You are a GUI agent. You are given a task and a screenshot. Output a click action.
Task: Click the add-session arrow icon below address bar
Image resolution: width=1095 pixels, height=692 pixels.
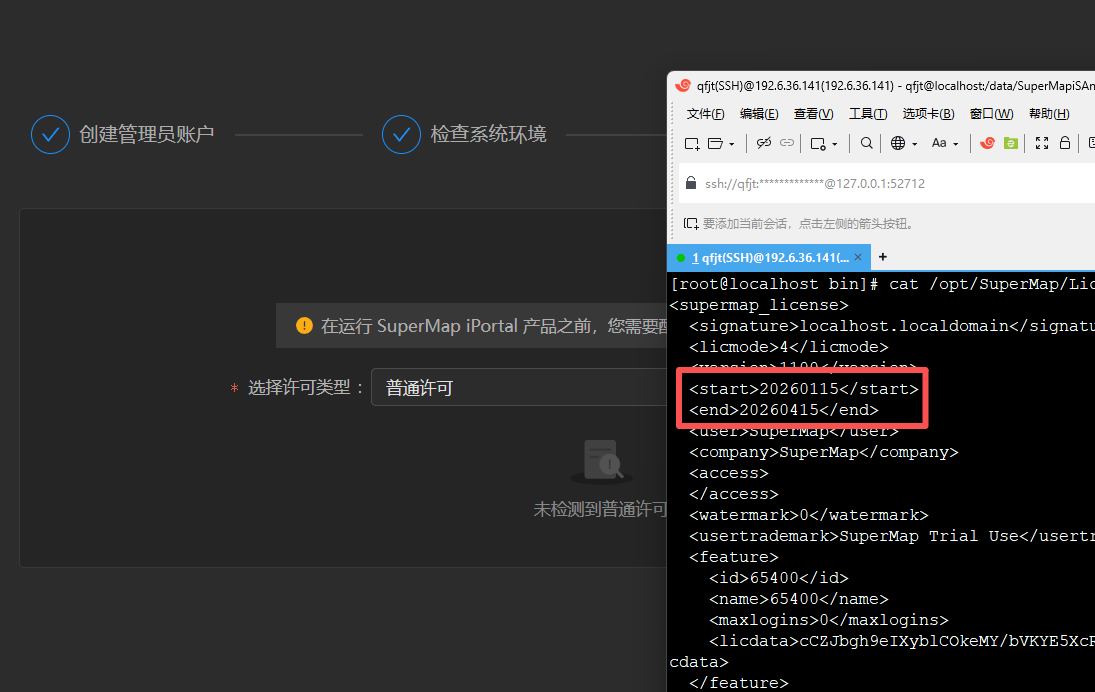tap(690, 223)
